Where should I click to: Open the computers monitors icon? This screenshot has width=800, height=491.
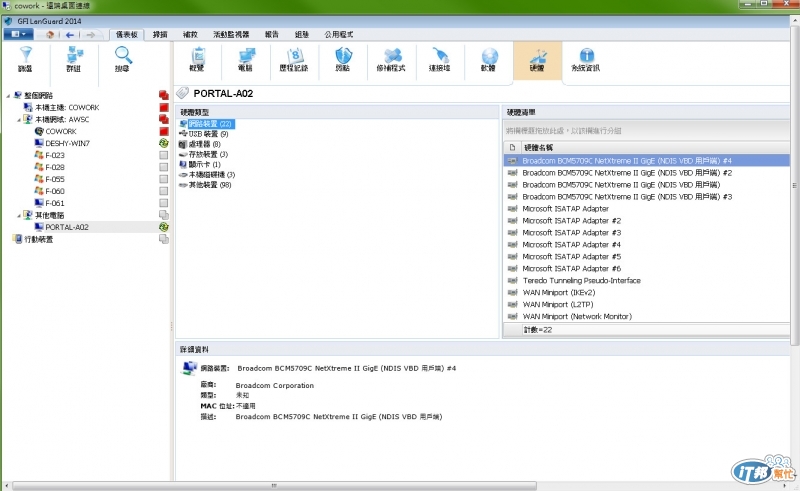click(x=246, y=56)
